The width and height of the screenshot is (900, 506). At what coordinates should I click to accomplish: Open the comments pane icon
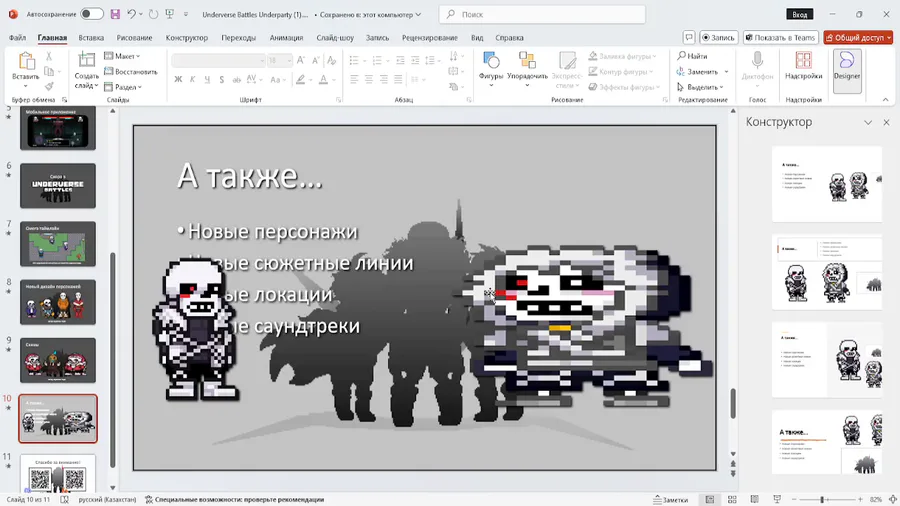pos(689,37)
